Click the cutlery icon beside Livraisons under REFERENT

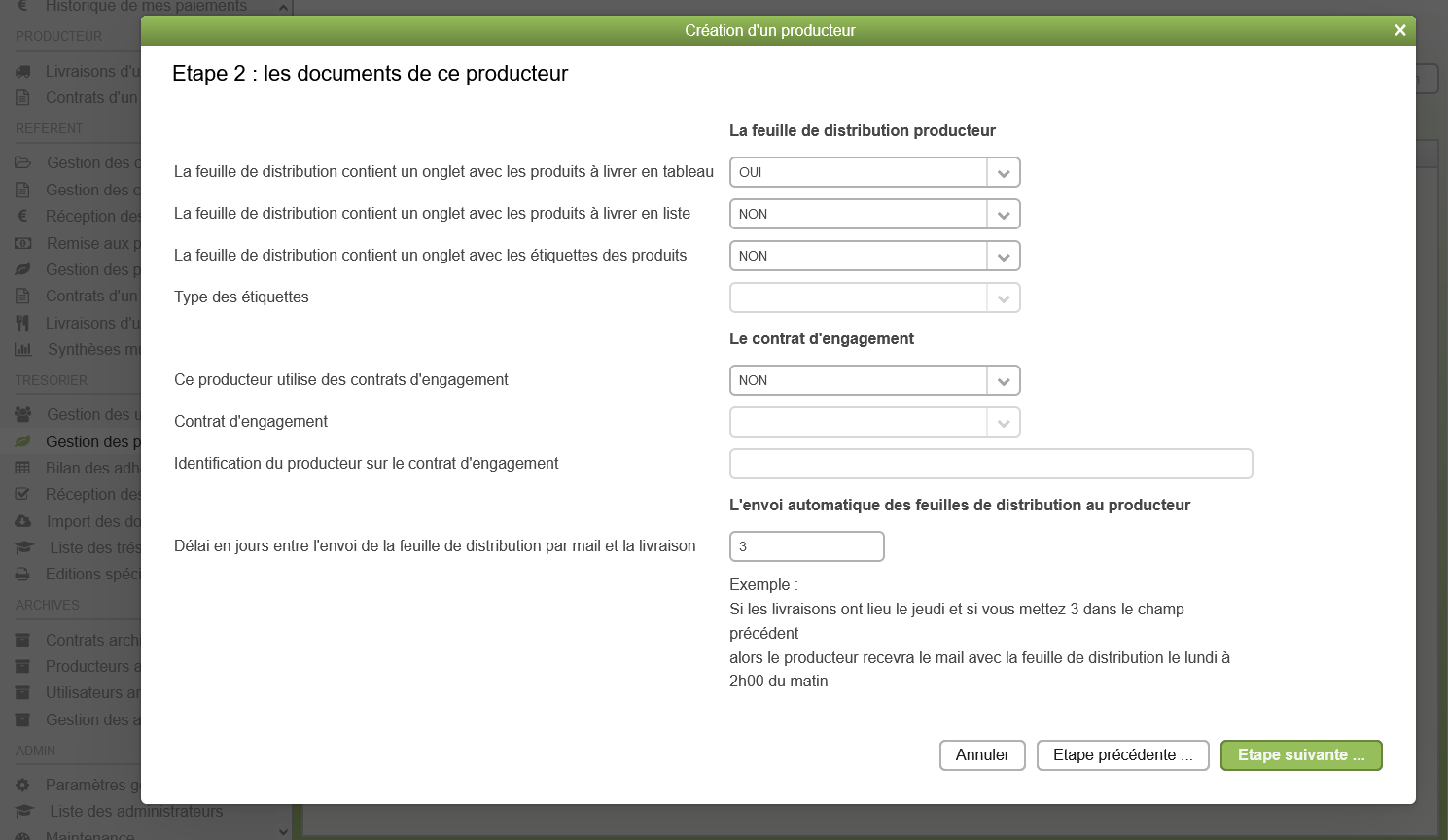[23, 323]
